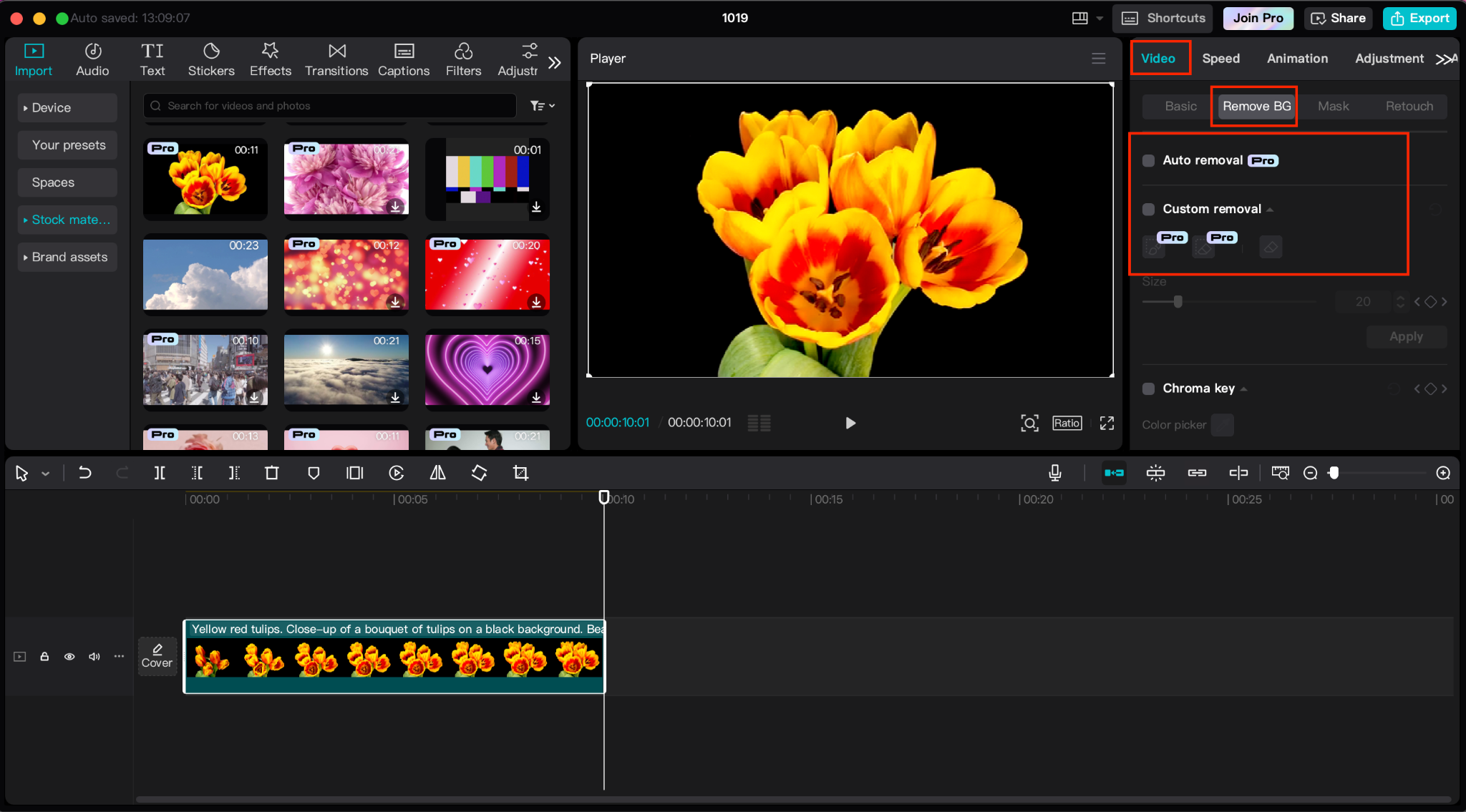
Task: Toggle track visibility eye icon
Action: 69,656
